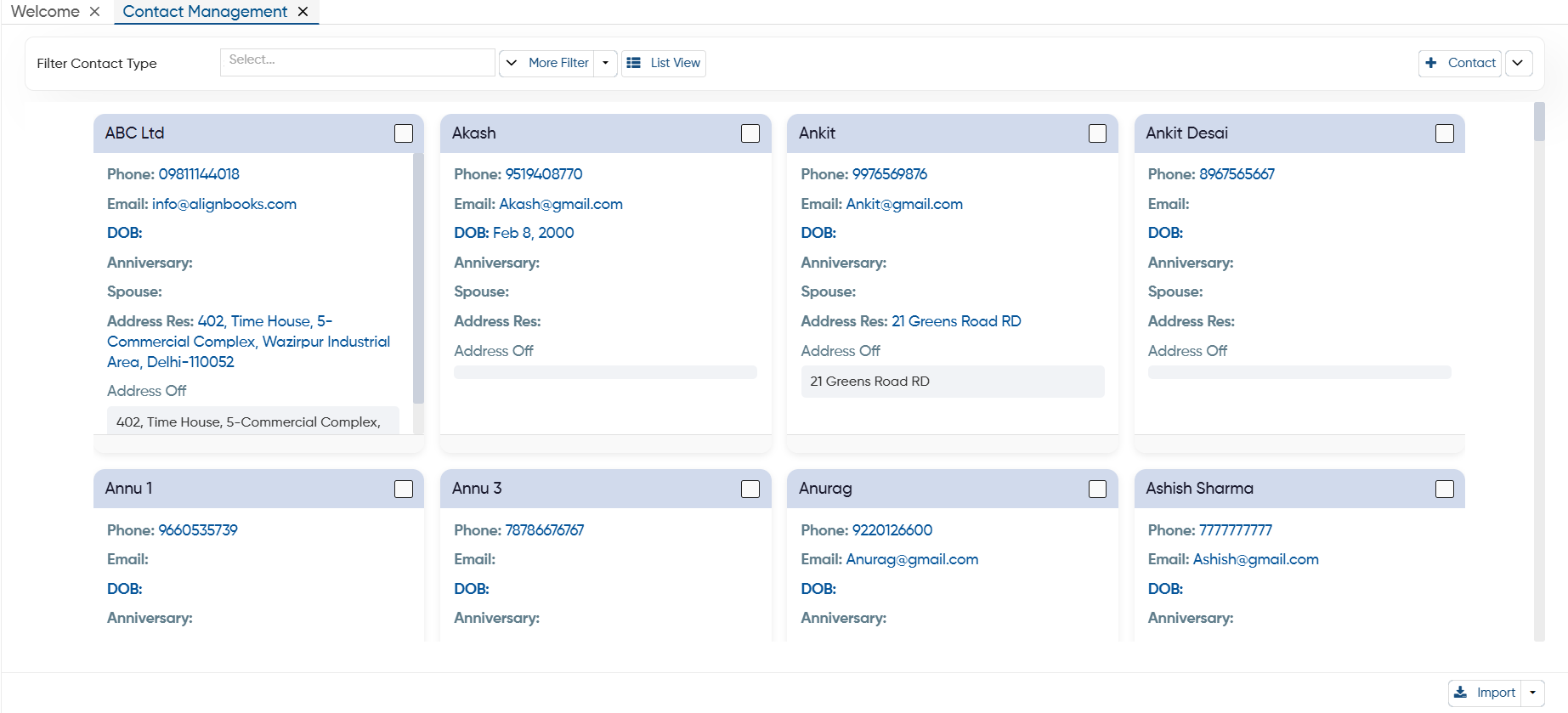Click the main contact list scrollbar
1568x713 pixels.
(1539, 122)
